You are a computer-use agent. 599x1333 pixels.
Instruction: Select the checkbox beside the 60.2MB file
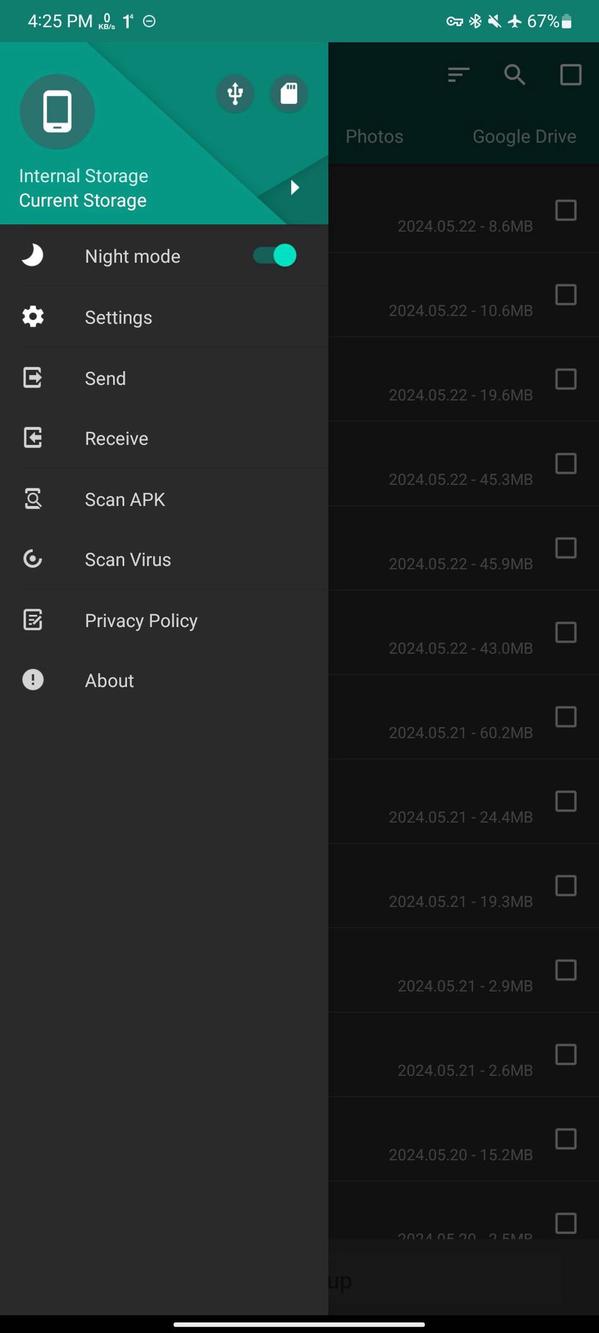point(565,717)
